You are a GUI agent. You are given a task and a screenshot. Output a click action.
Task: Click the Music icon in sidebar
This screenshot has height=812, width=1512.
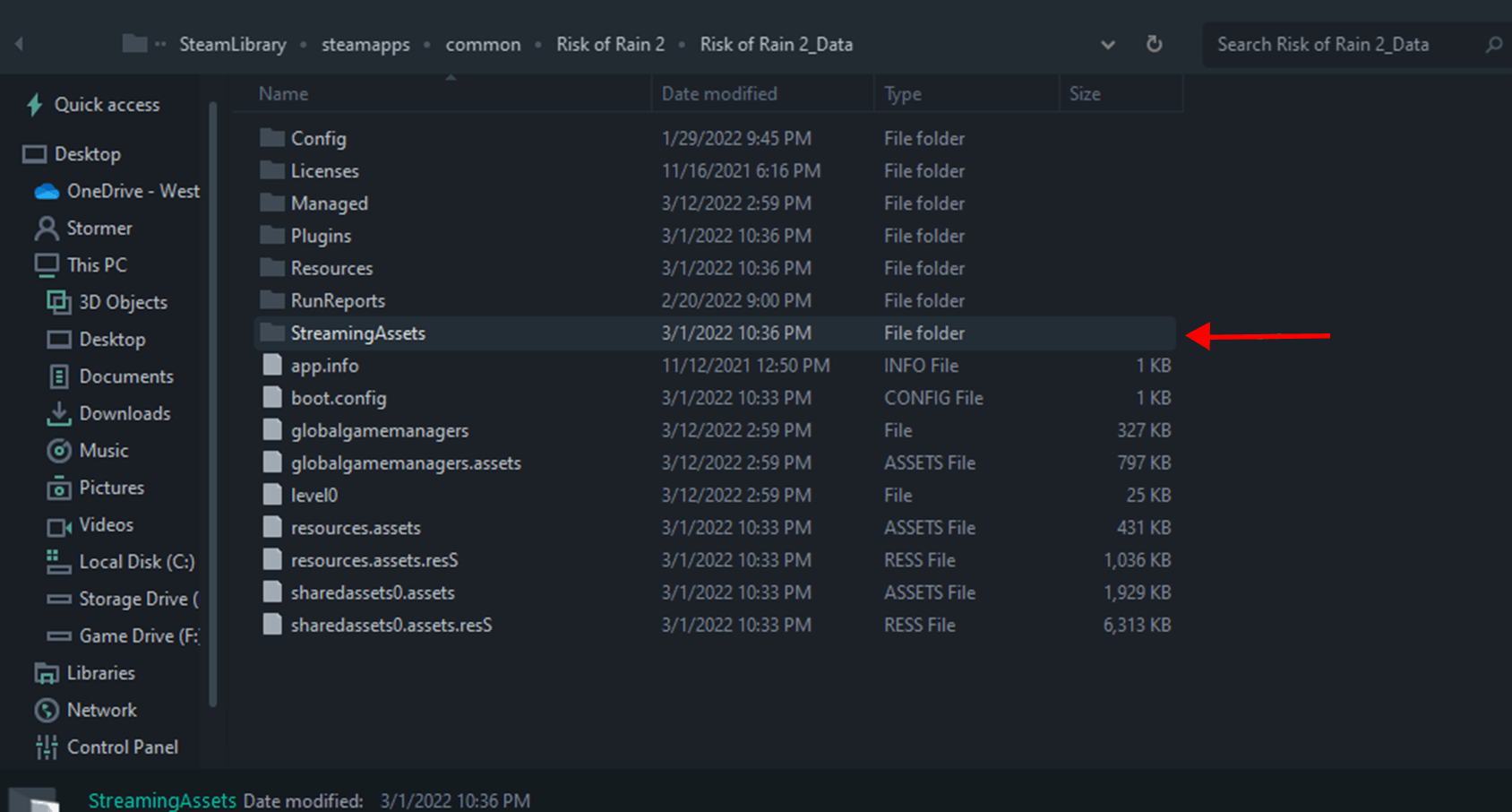(x=59, y=451)
